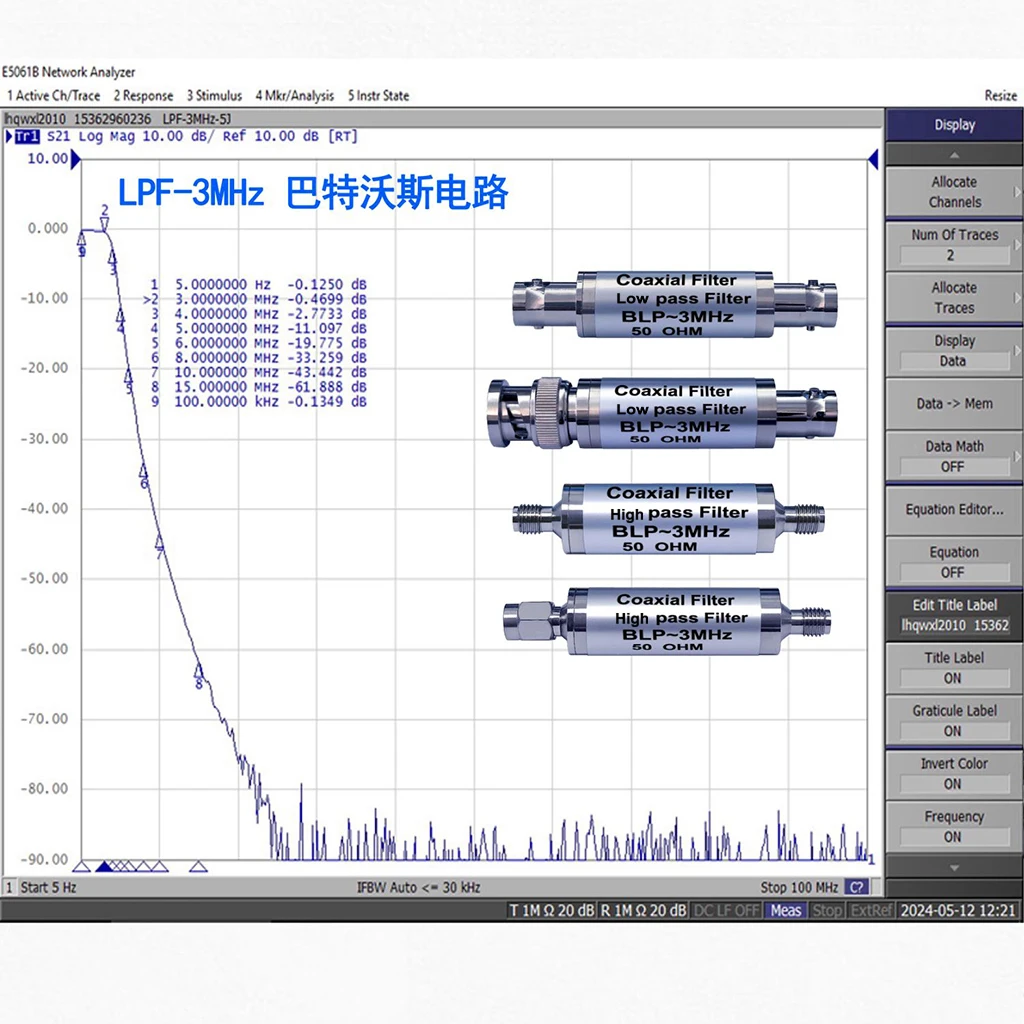
Task: Open the Stimulus menu
Action: (x=214, y=96)
